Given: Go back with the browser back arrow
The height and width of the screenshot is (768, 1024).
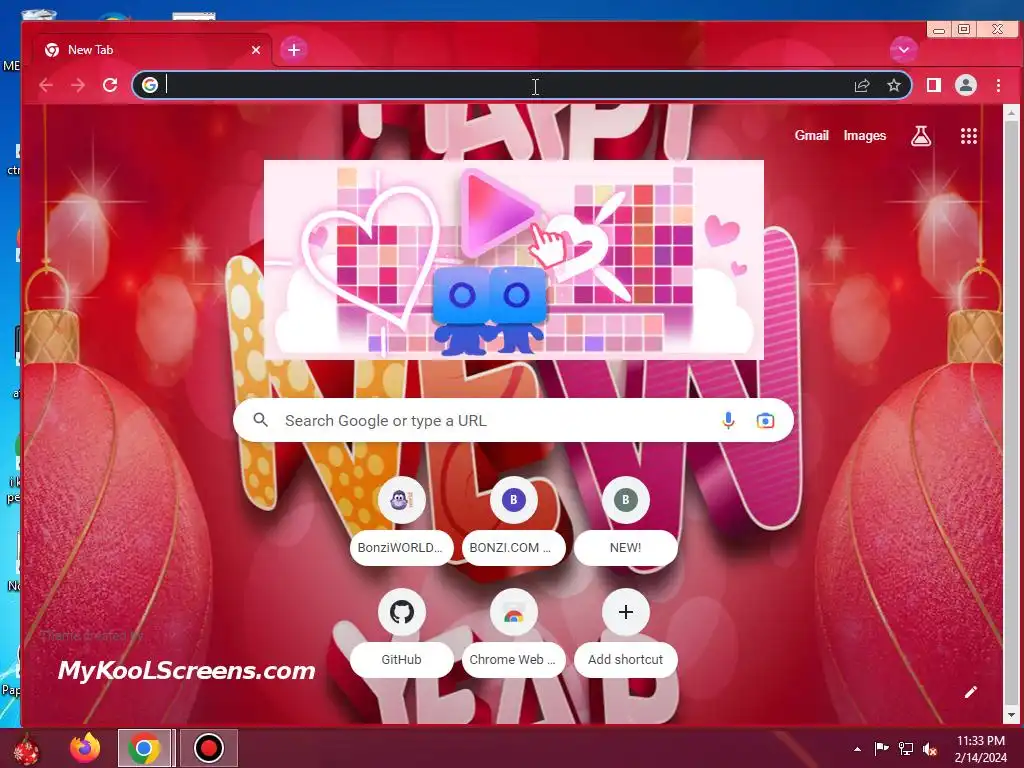Looking at the screenshot, I should tap(46, 85).
